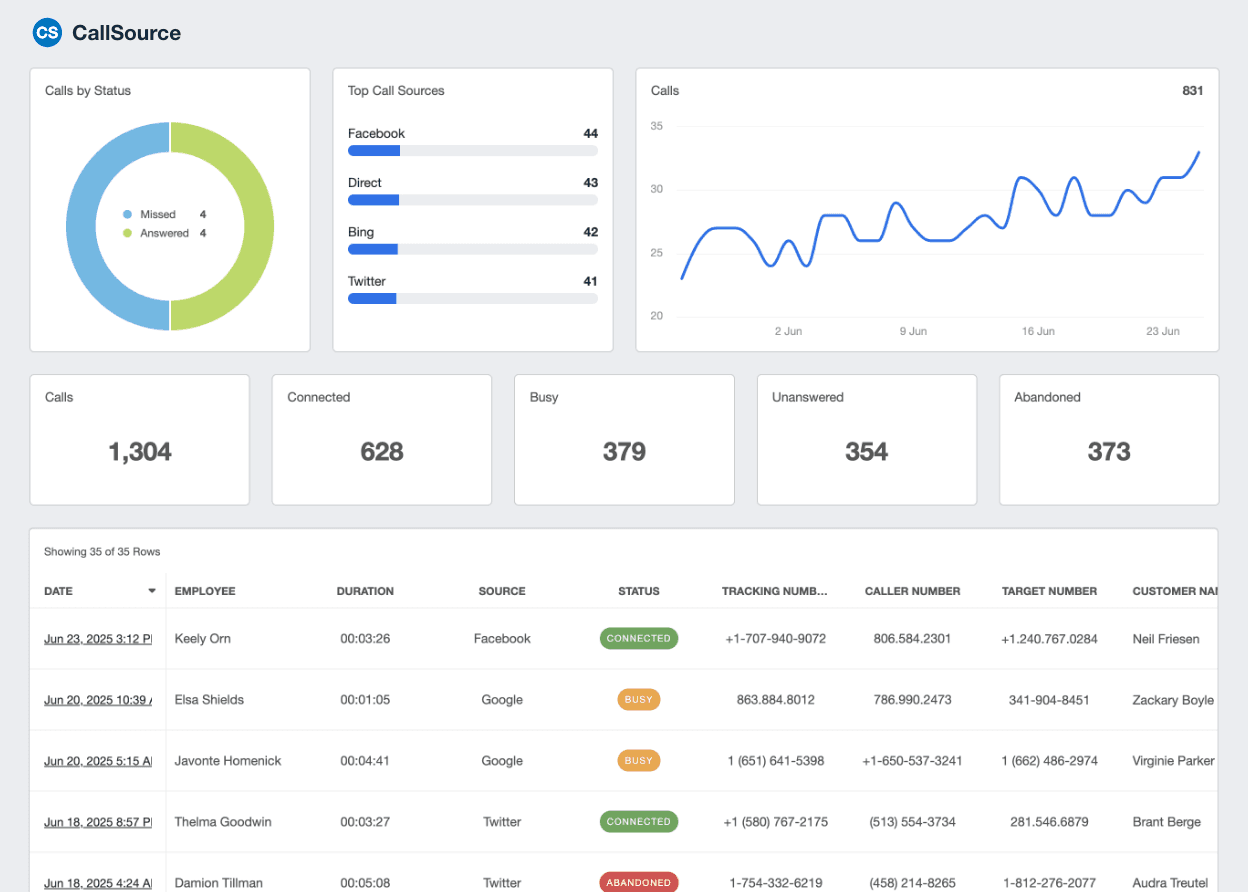Click the SOURCE column header to sort
This screenshot has height=892, width=1248.
(x=502, y=591)
